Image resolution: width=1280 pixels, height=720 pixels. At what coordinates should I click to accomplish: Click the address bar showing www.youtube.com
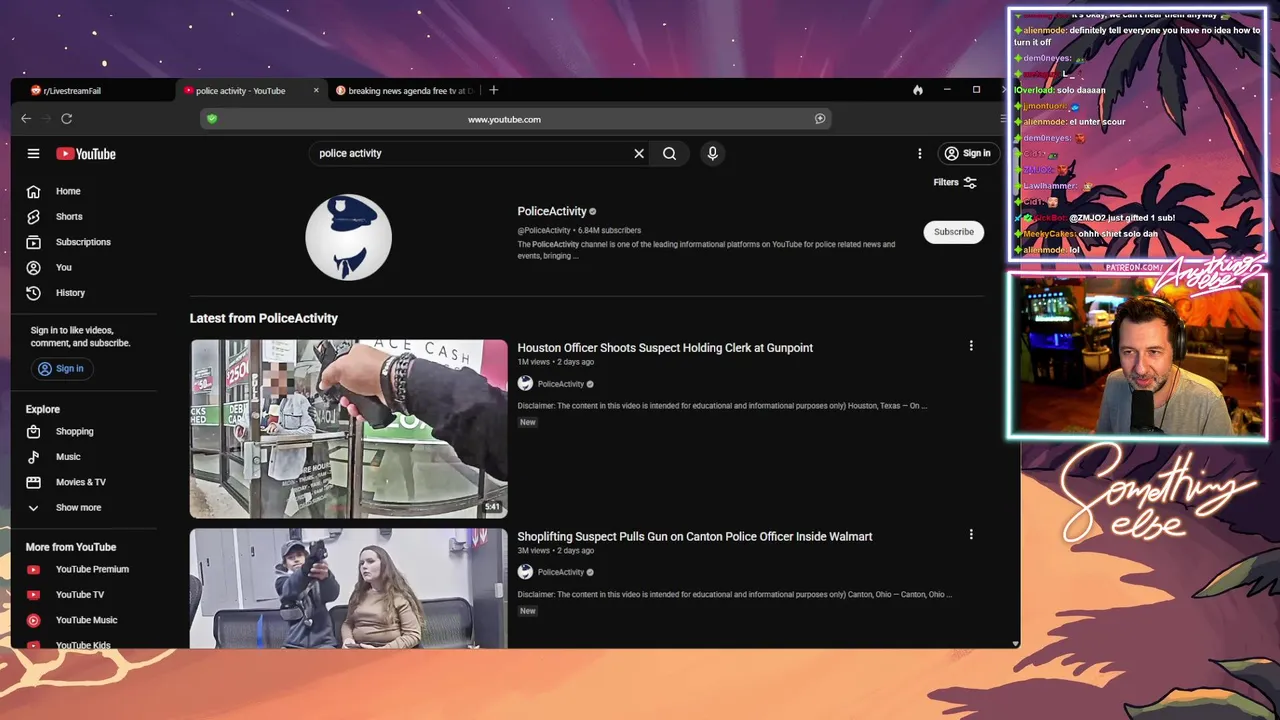click(504, 119)
